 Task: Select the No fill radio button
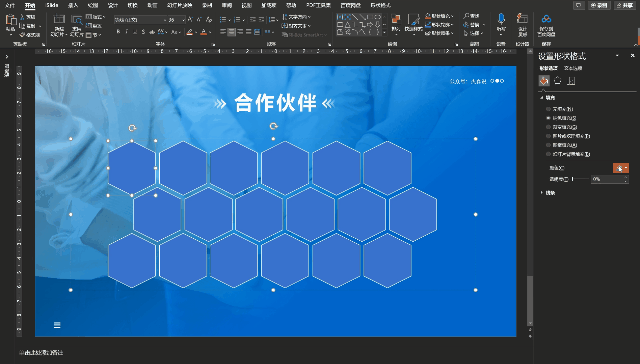pos(549,109)
